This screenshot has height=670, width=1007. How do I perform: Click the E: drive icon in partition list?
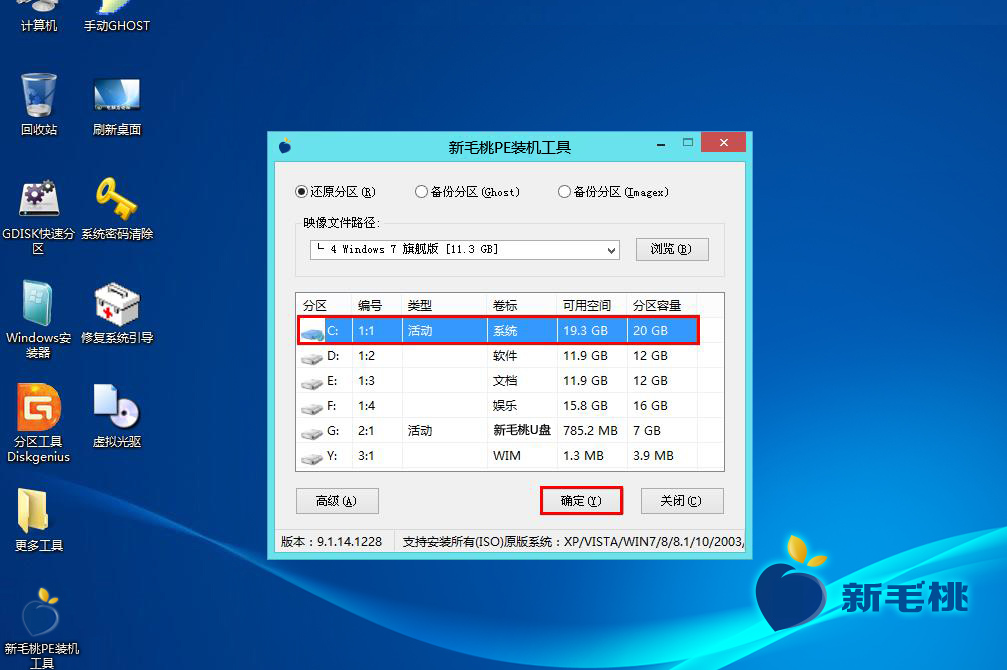coord(313,383)
